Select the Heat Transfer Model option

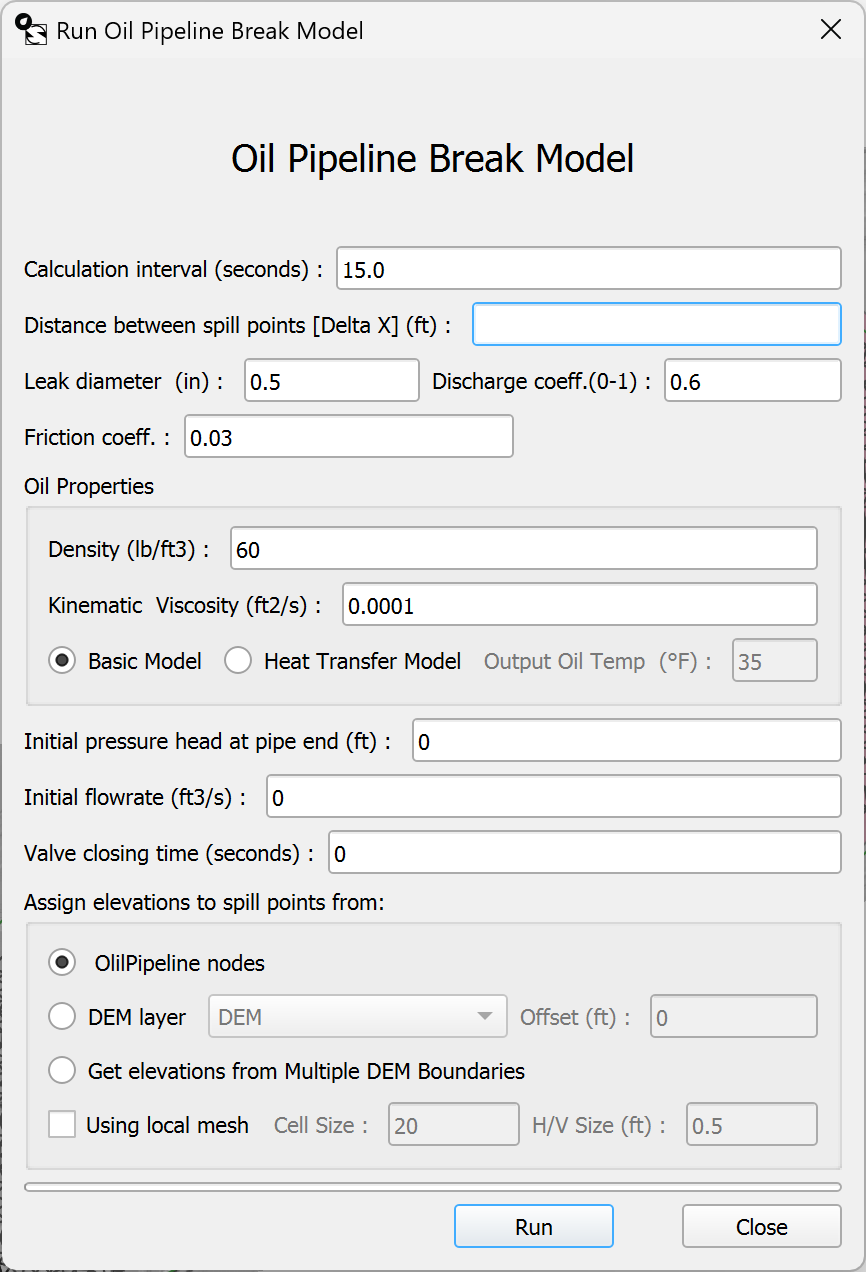pyautogui.click(x=238, y=661)
